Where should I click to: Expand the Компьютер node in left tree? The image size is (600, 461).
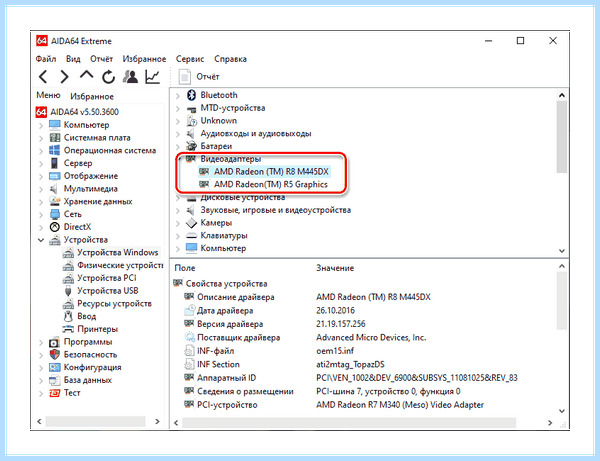(41, 125)
